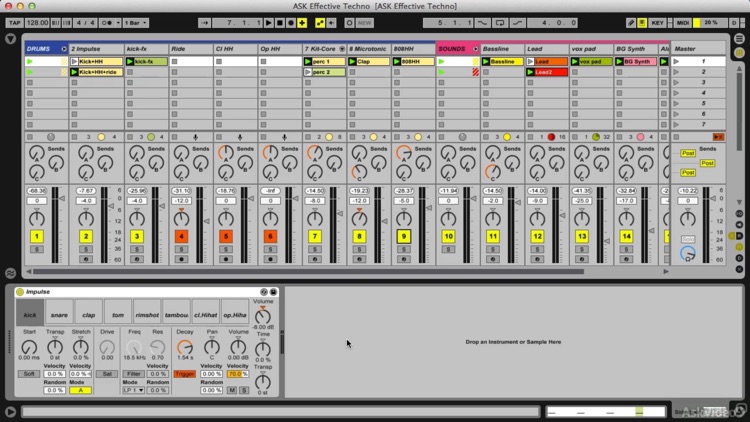This screenshot has height=422, width=750.
Task: Toggle the Impulse device activator circle
Action: (20, 292)
